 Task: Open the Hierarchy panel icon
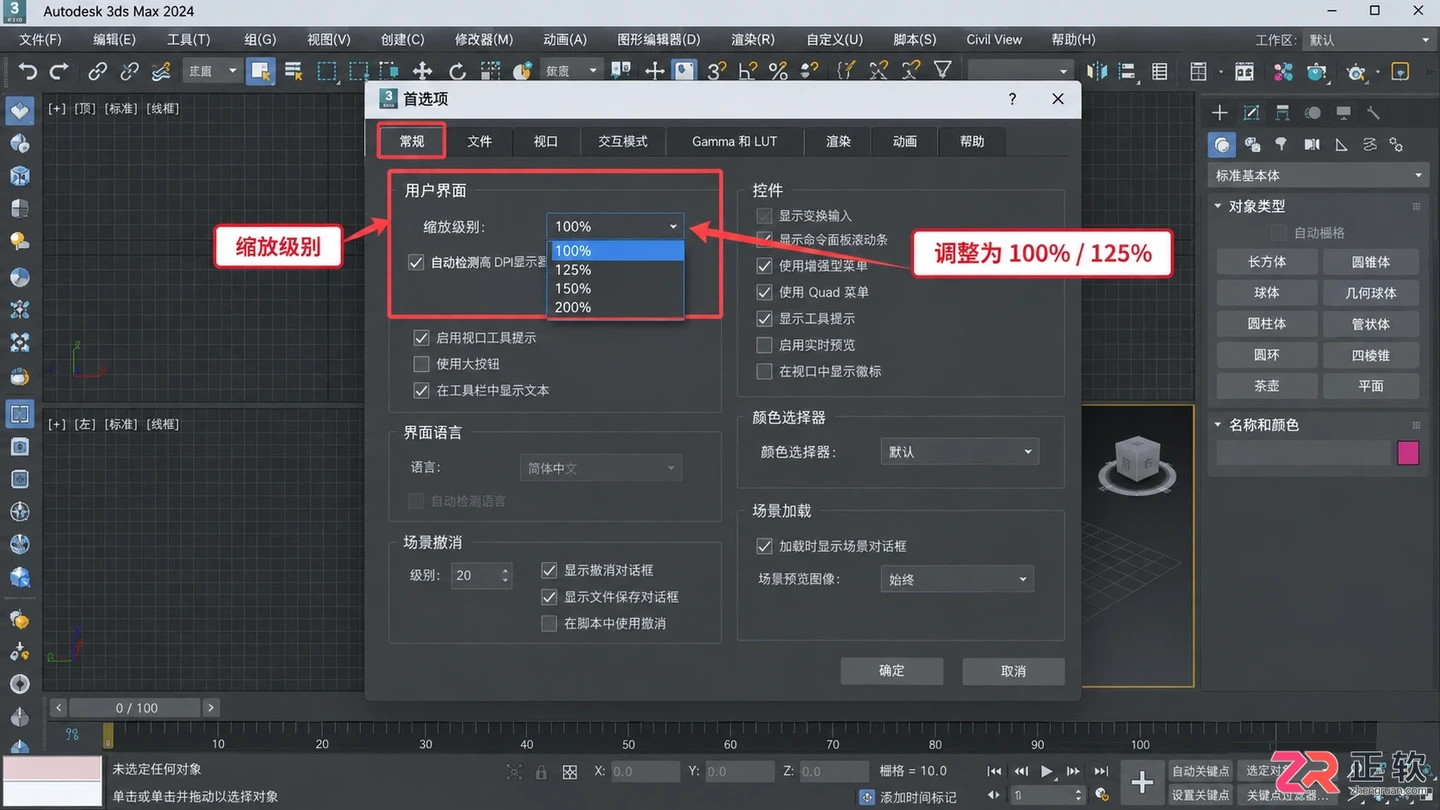(1282, 112)
